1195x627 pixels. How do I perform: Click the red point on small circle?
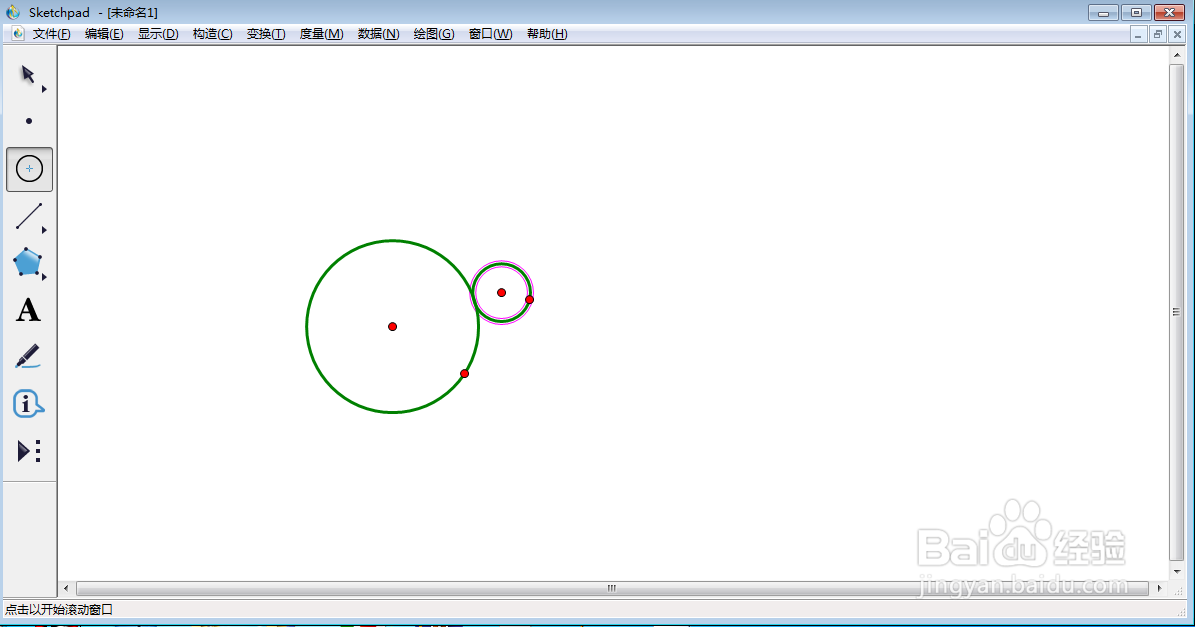[x=530, y=299]
